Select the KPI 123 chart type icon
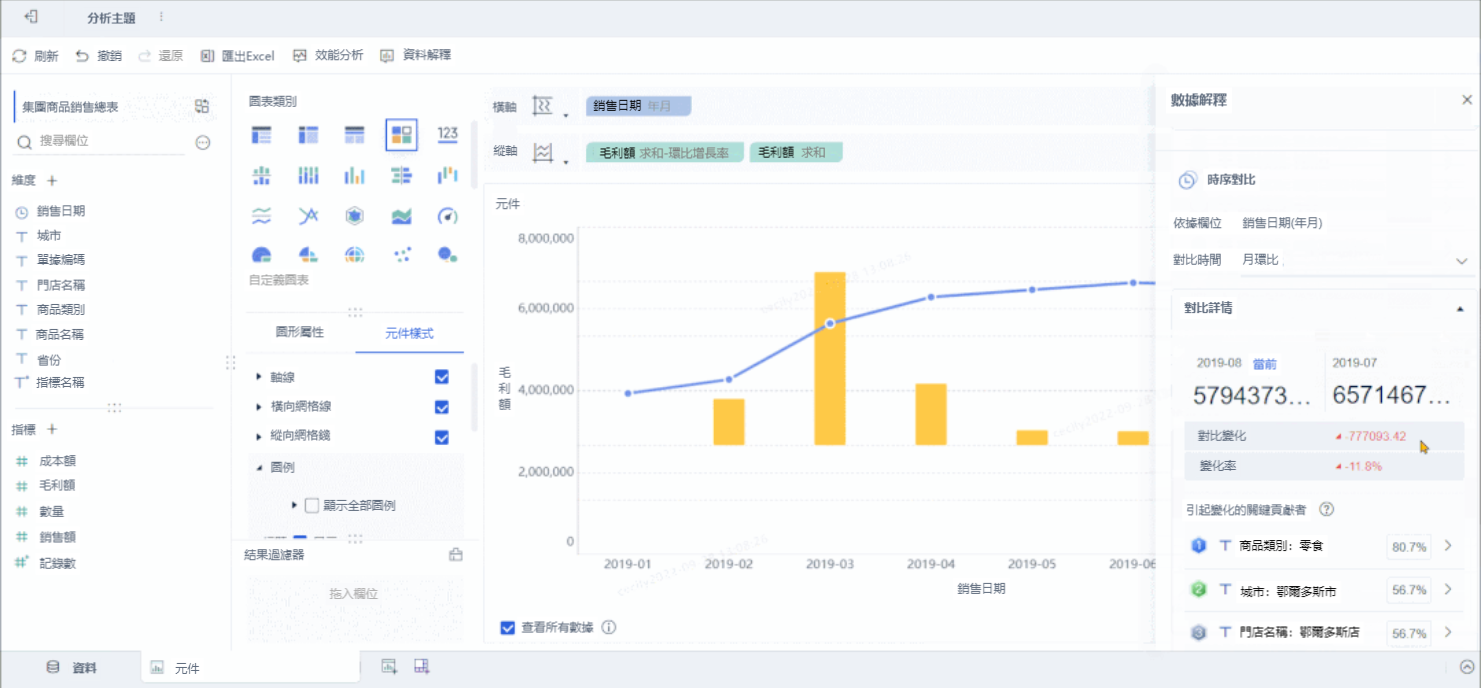Viewport: 1481px width, 688px height. [448, 134]
